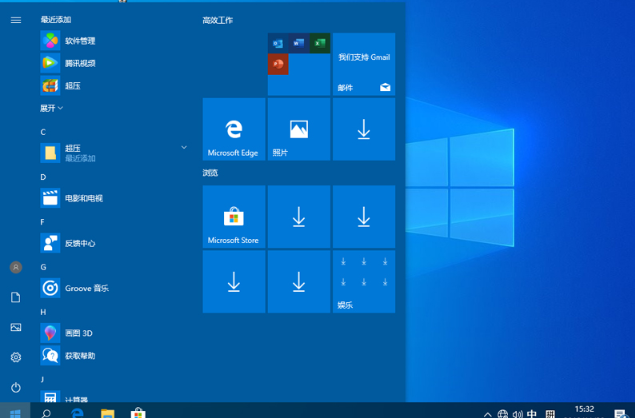
Task: Open the Word icon in Office tile
Action: tap(299, 43)
